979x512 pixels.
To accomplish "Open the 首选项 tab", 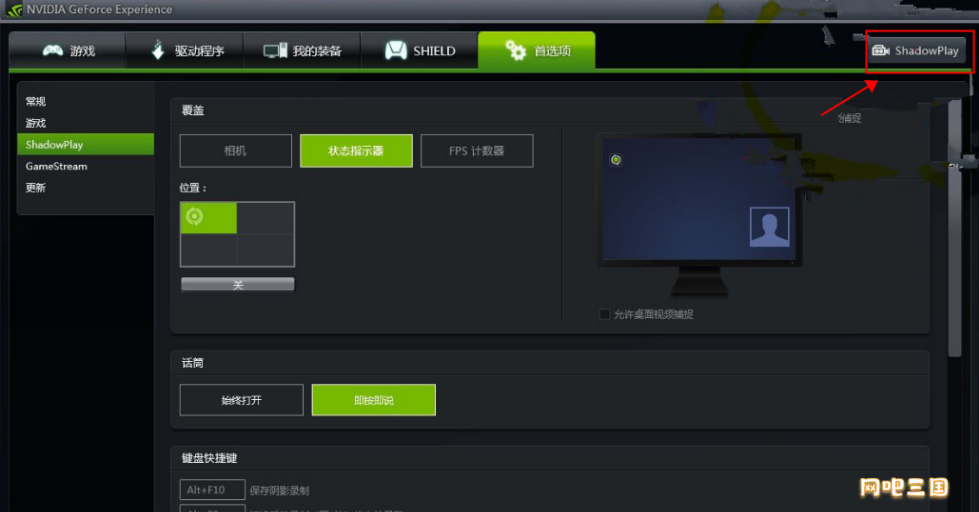I will pos(536,51).
